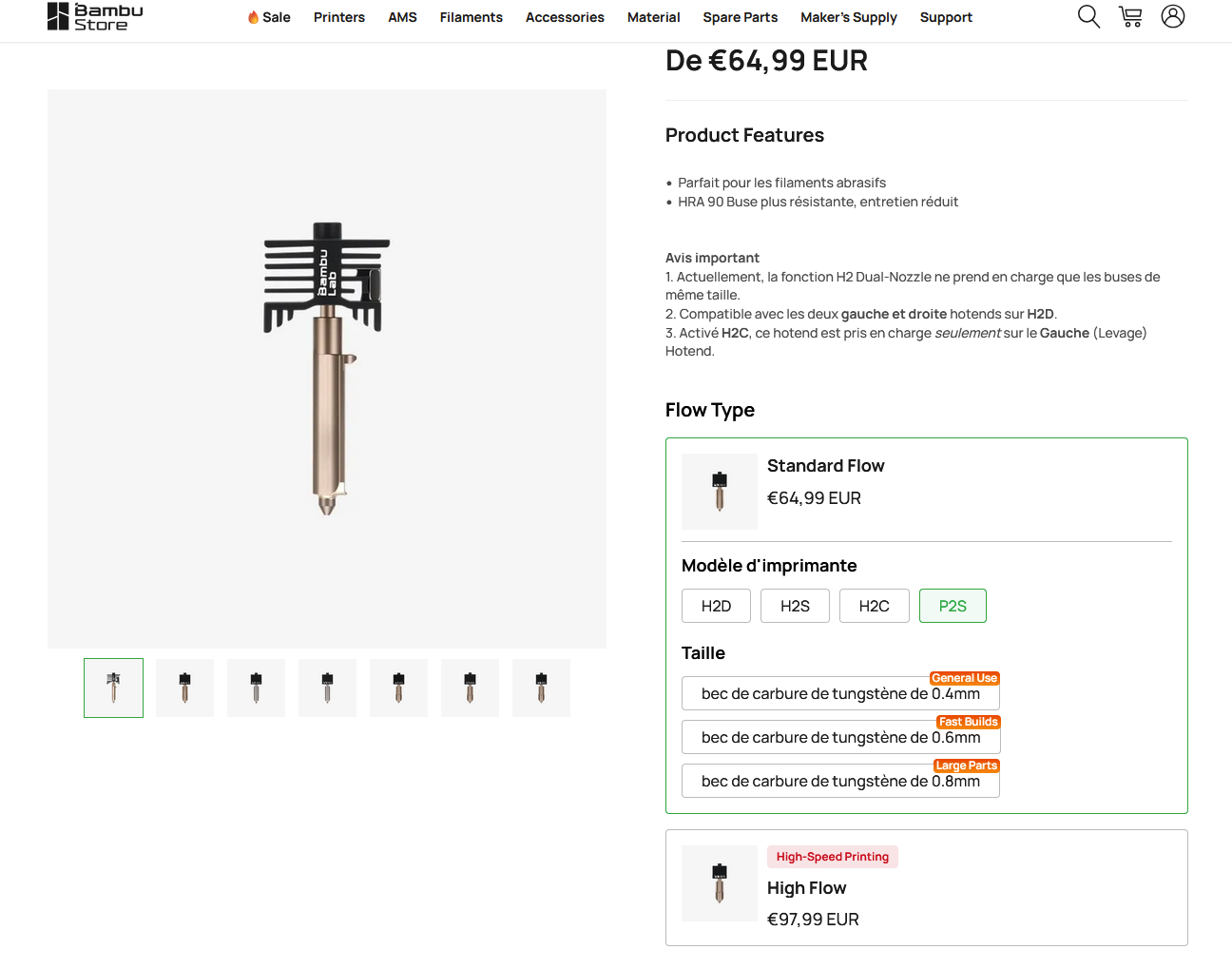The height and width of the screenshot is (969, 1232).
Task: Open the Printers menu
Action: (339, 17)
